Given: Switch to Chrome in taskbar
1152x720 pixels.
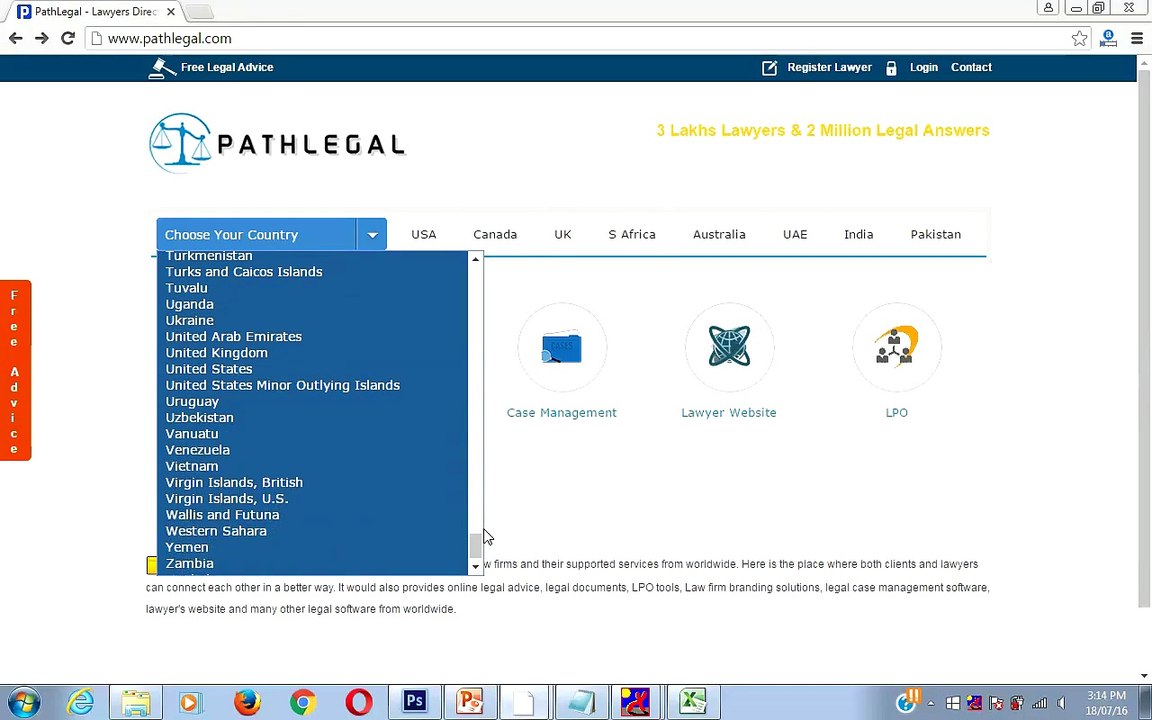Looking at the screenshot, I should 303,702.
